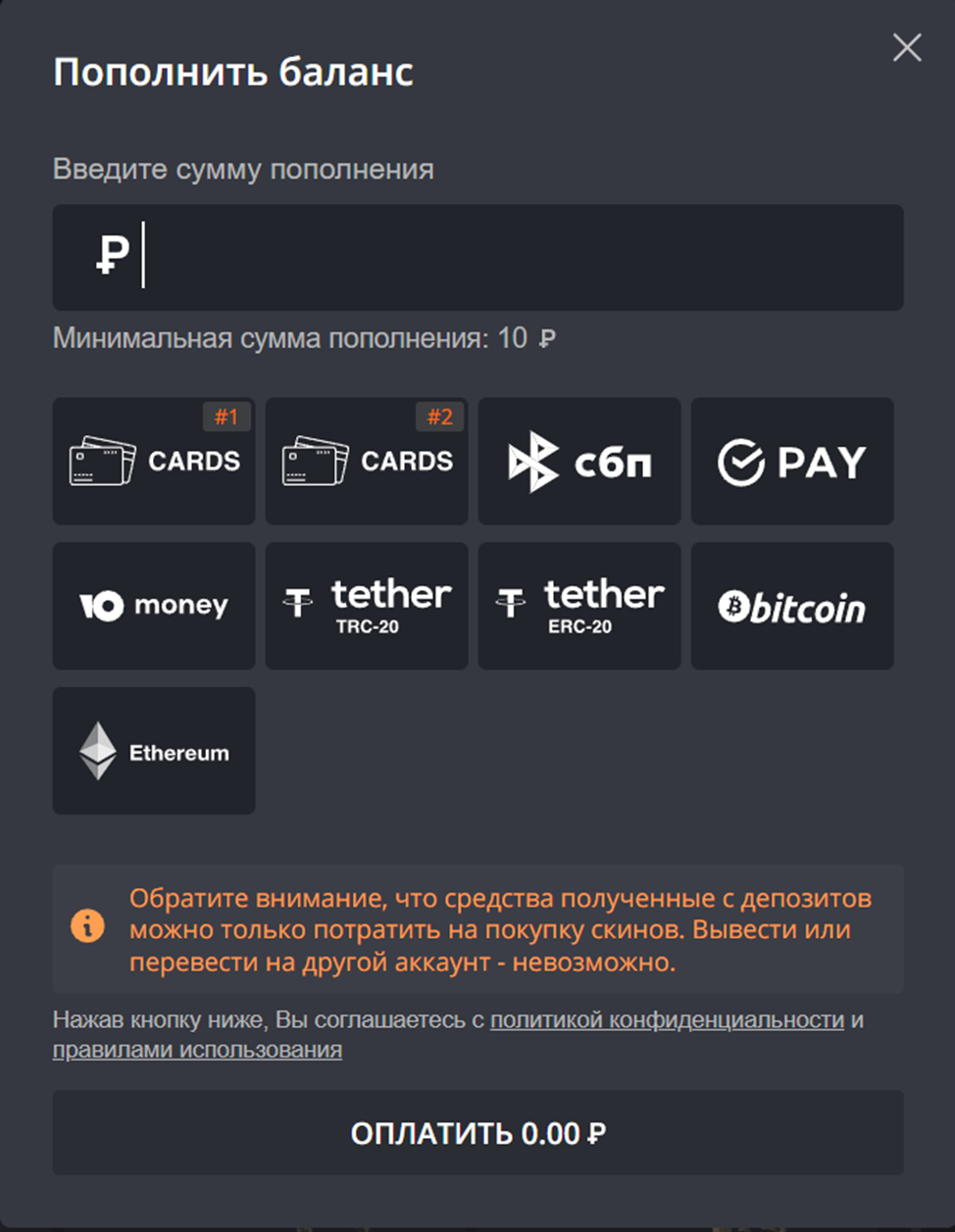Focus the deposit amount input field

520,257
